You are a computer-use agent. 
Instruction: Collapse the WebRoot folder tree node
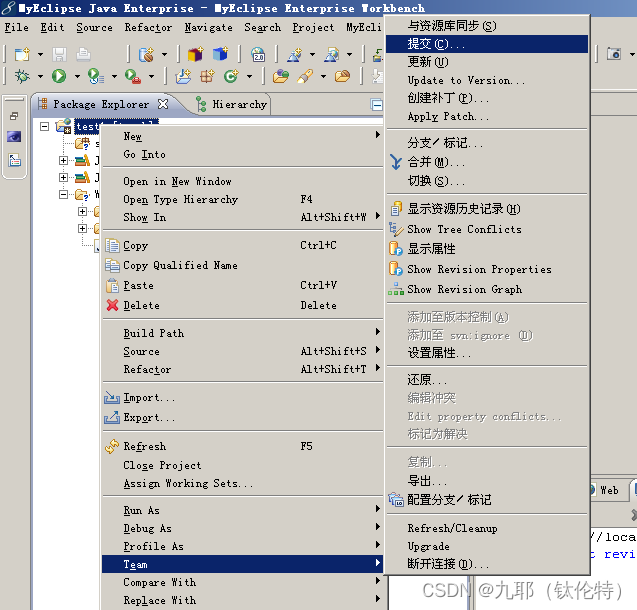tap(63, 194)
